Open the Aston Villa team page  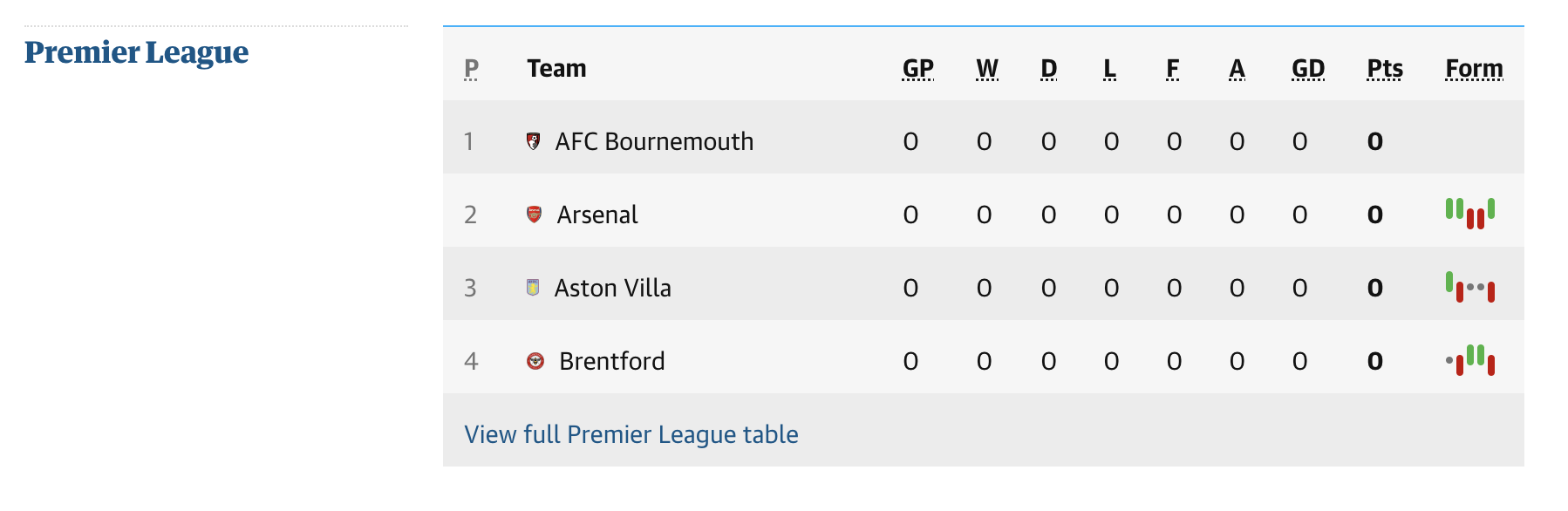click(612, 288)
